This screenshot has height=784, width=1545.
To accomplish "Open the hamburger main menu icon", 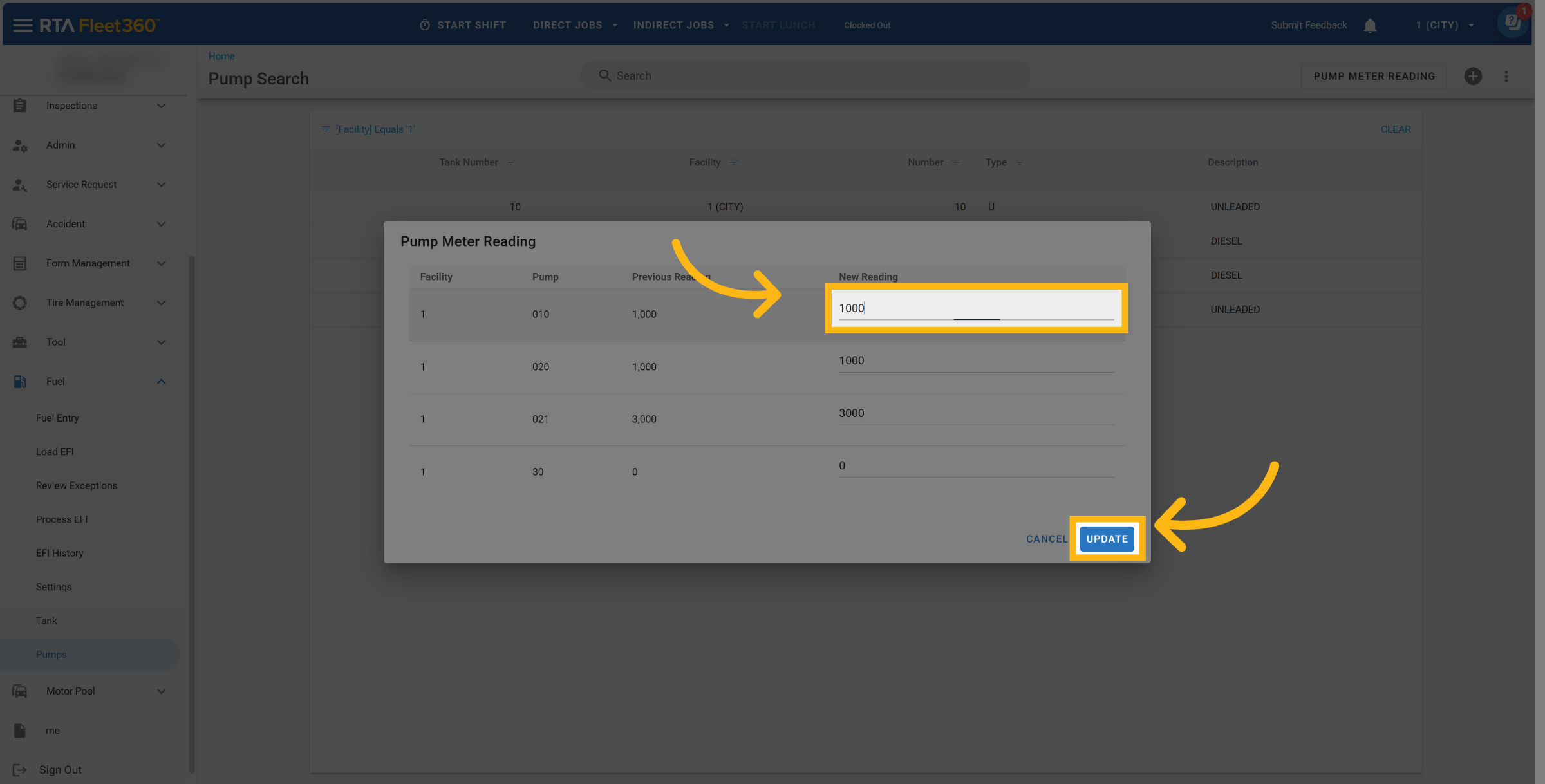I will click(x=23, y=25).
